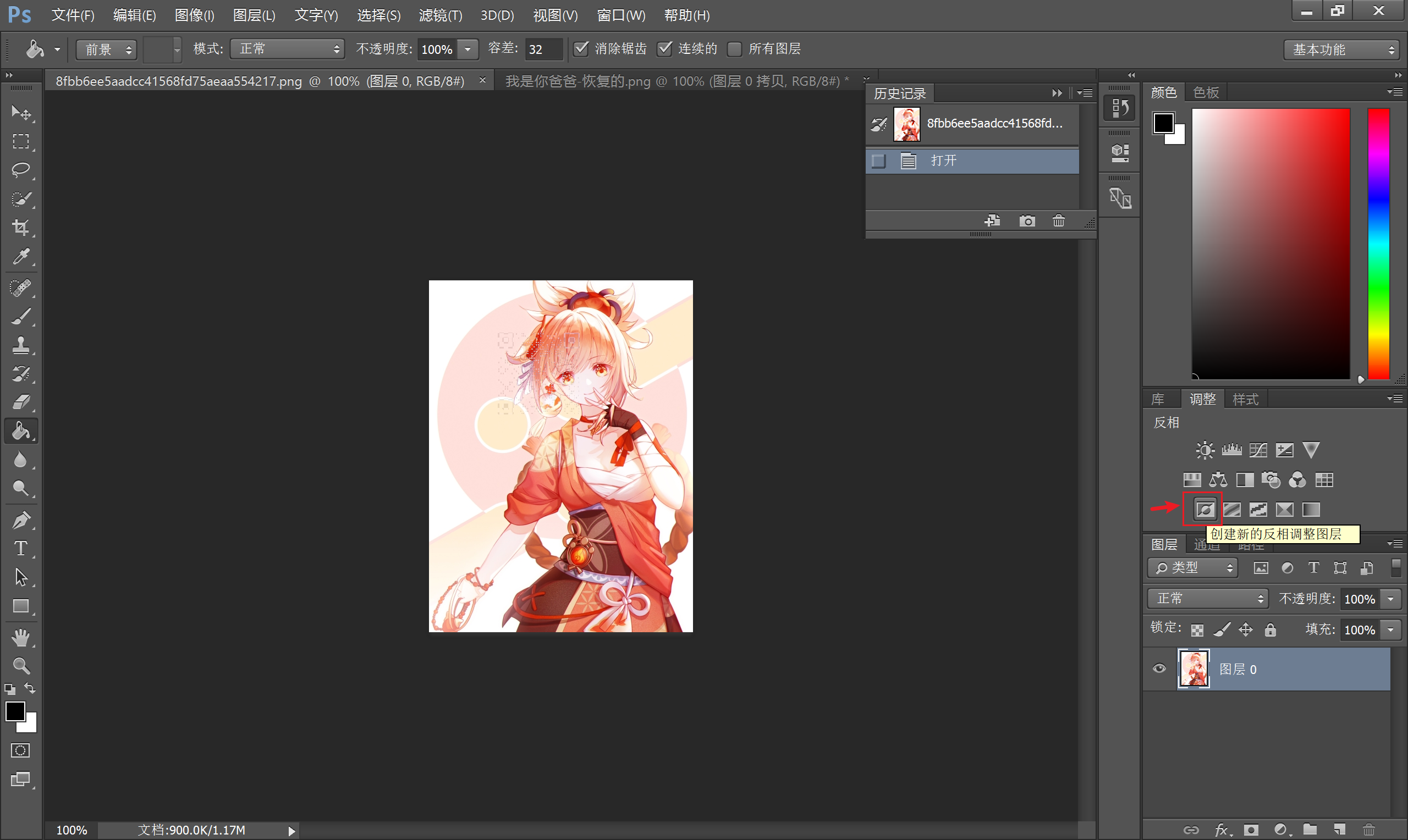
Task: Toggle the Anti-alias checkbox
Action: coord(581,49)
